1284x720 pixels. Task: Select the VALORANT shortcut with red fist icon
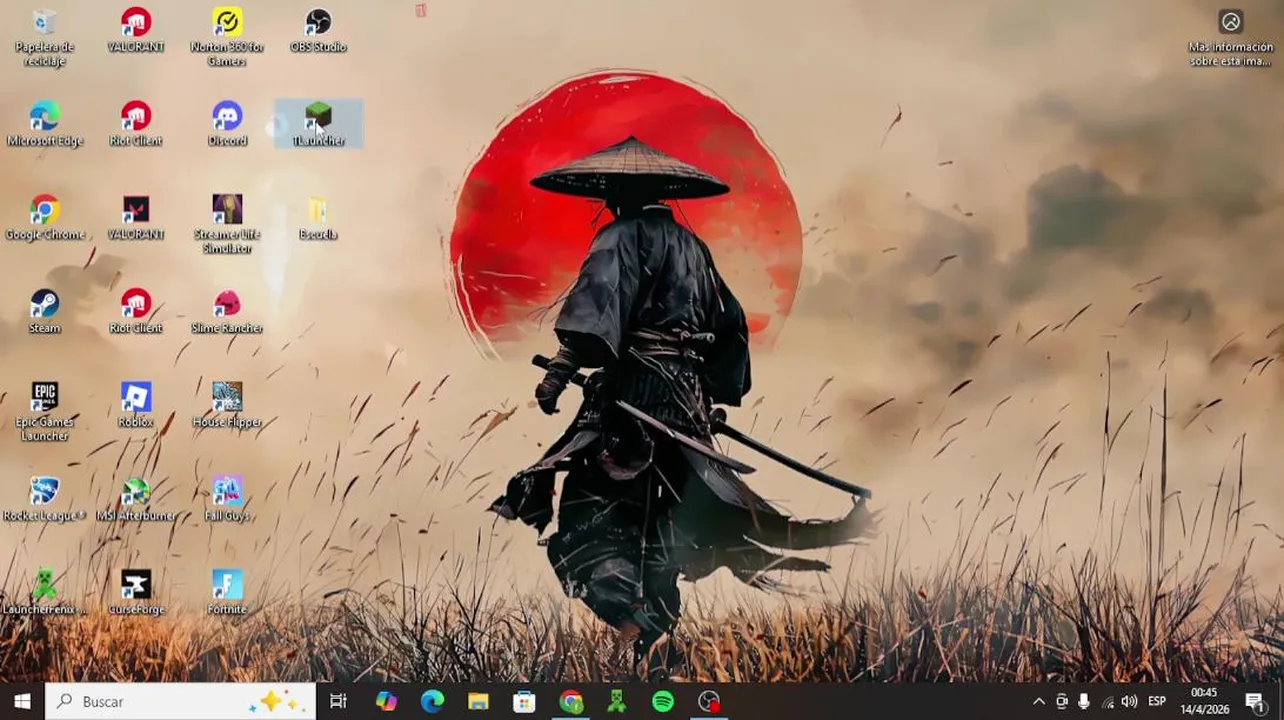click(136, 30)
